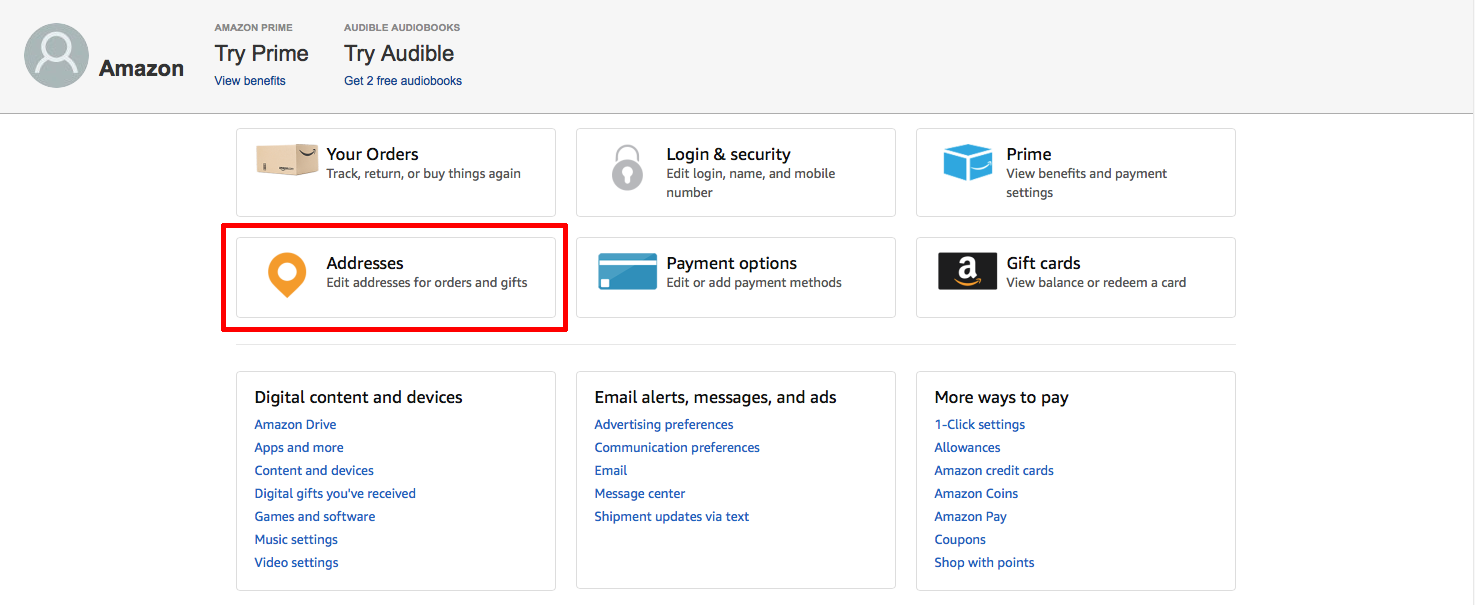This screenshot has width=1475, height=605.
Task: Open Content and devices link
Action: (x=314, y=471)
